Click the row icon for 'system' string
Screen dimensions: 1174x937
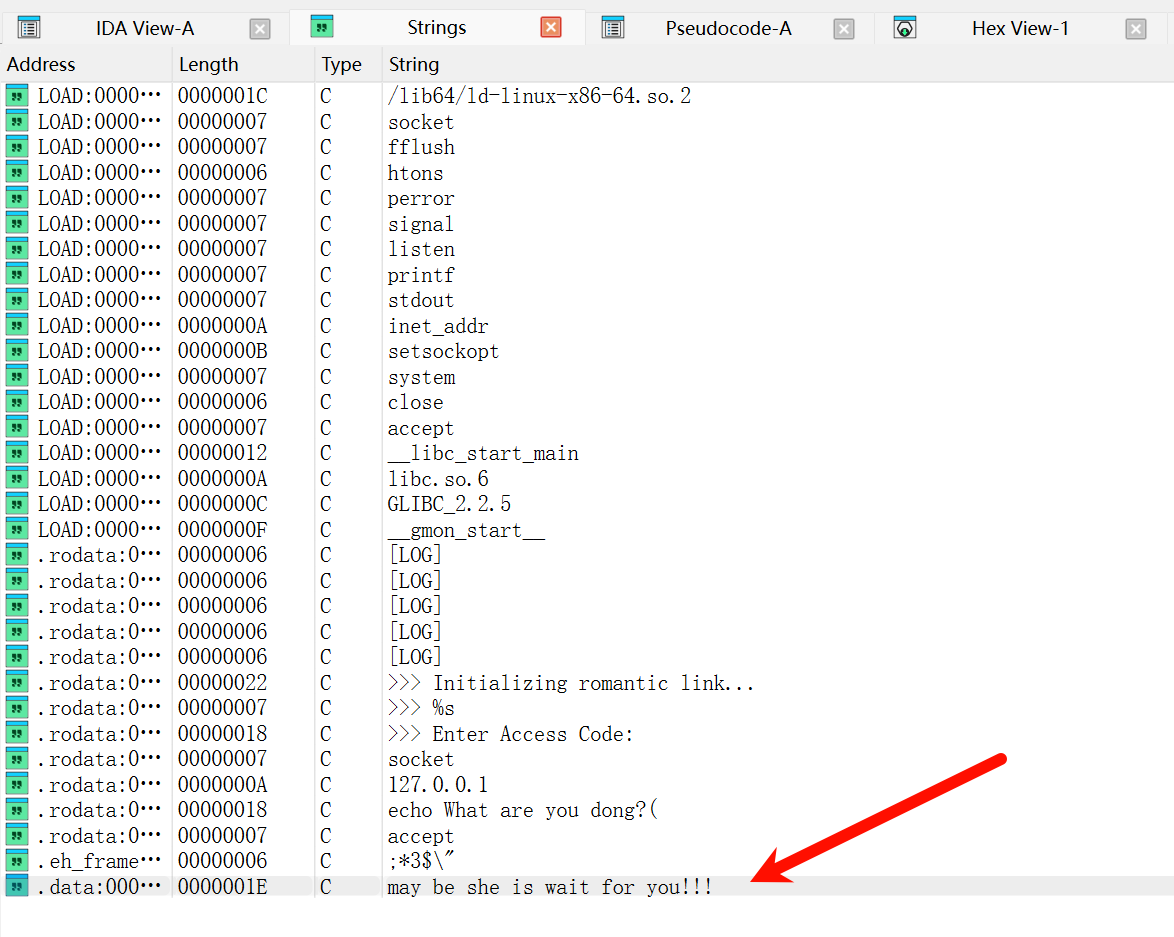tap(16, 377)
